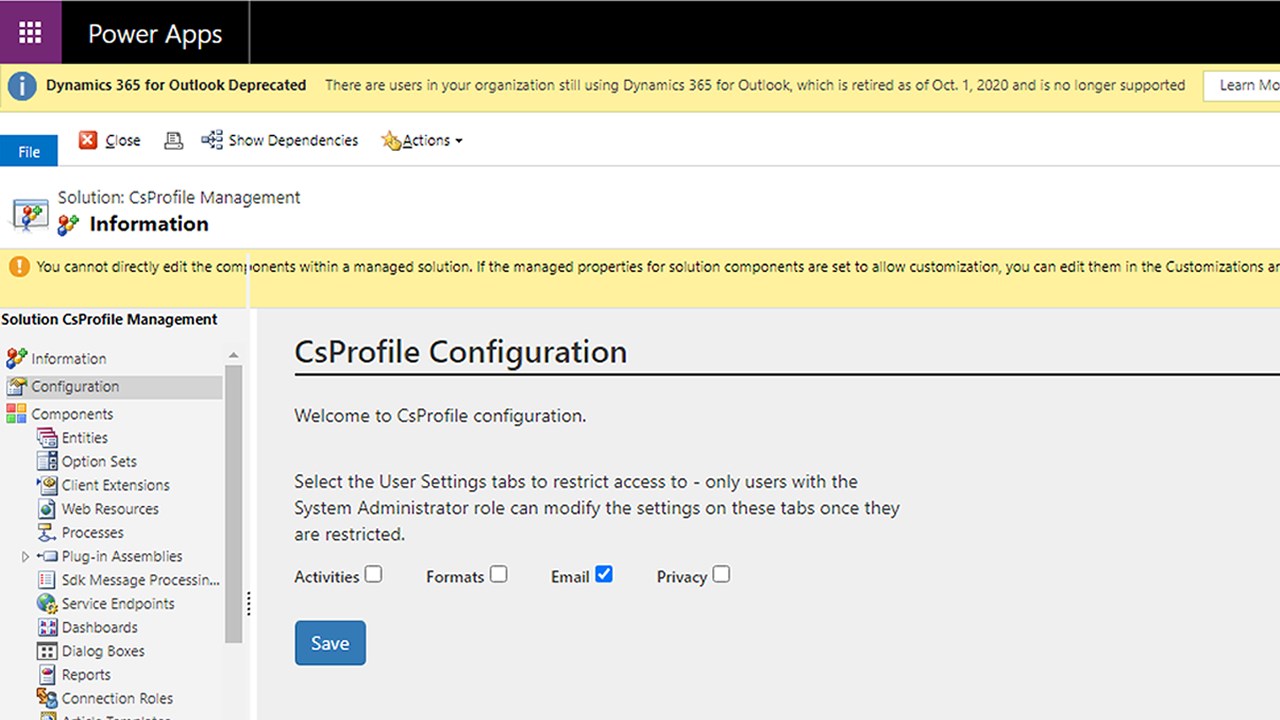Image resolution: width=1280 pixels, height=720 pixels.
Task: Click the icon next to Information heading
Action: coord(68,225)
